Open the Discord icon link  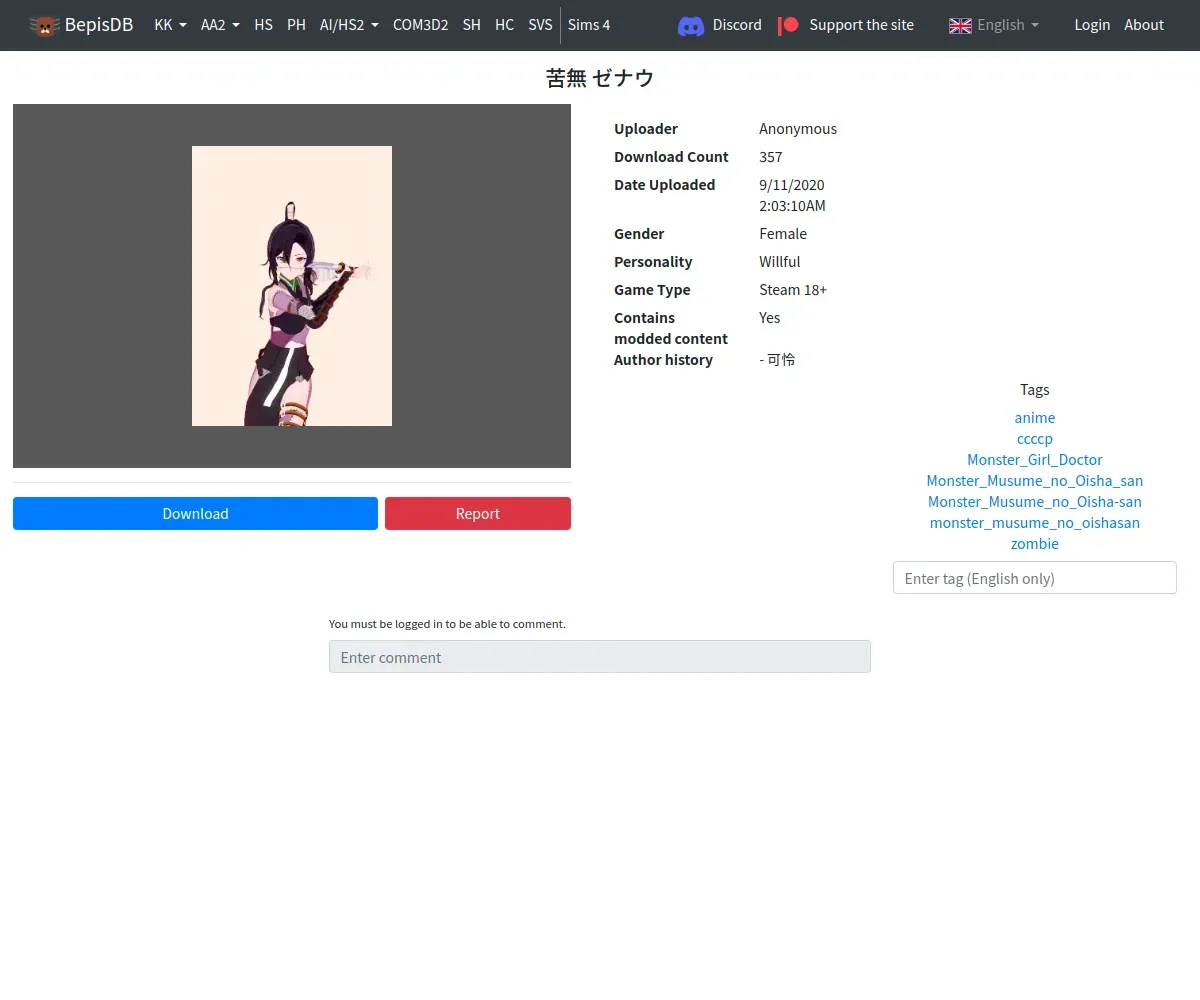(691, 25)
